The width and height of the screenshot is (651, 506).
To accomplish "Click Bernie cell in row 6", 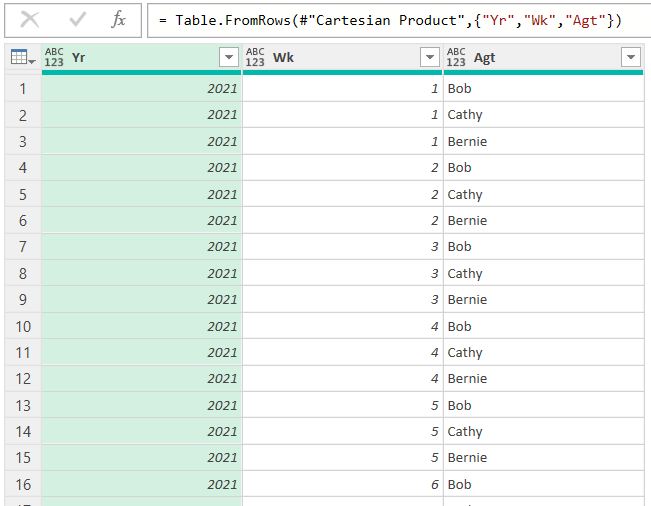I will [x=543, y=220].
